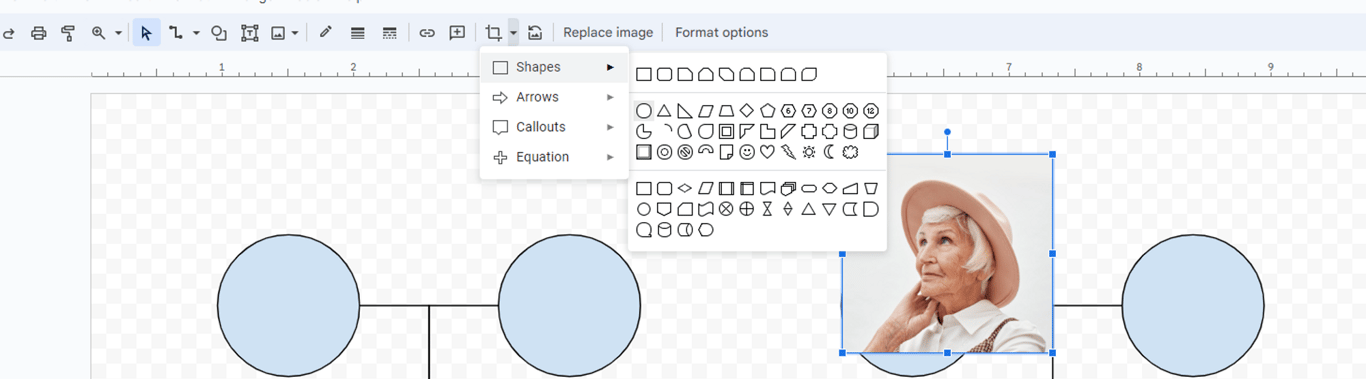Open Border weight options

[357, 33]
